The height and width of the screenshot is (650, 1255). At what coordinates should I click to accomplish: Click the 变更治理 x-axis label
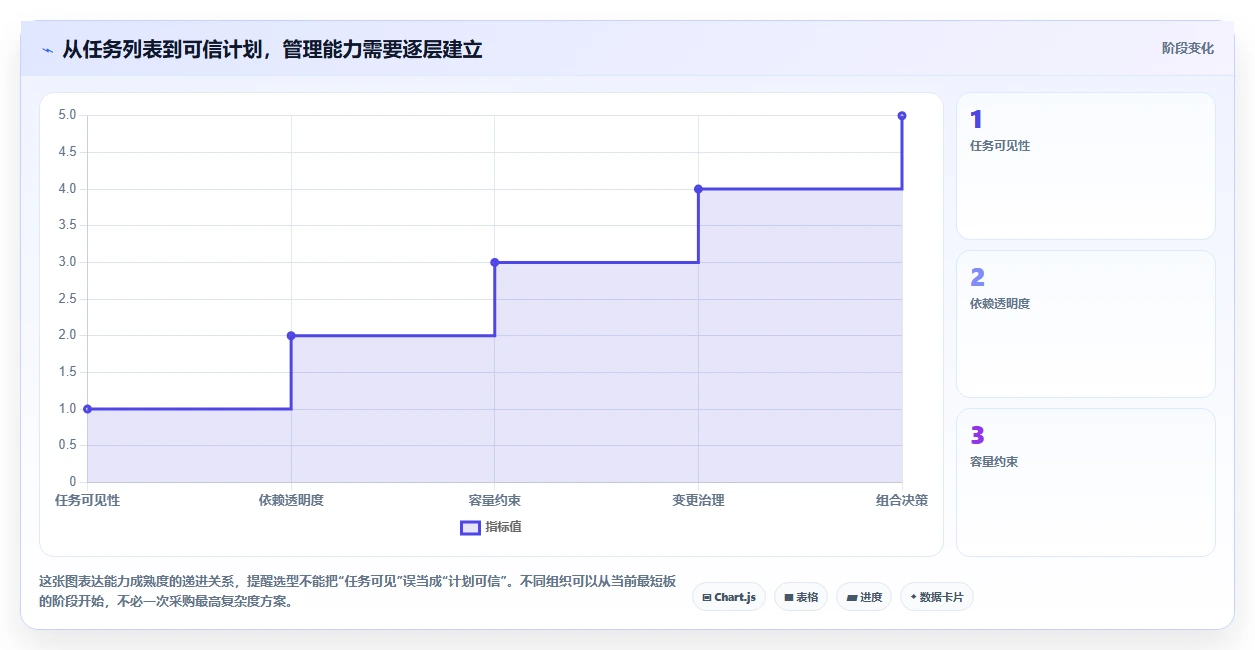pyautogui.click(x=698, y=500)
